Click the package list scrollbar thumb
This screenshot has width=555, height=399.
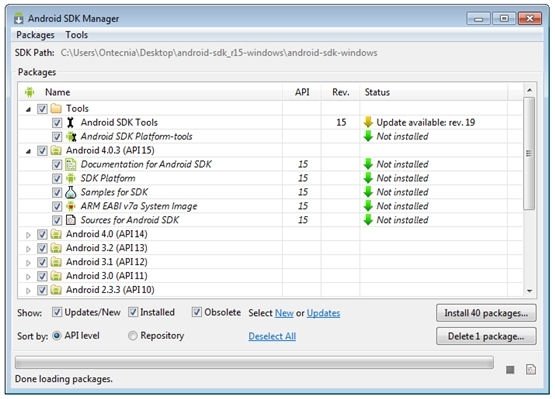[x=529, y=153]
